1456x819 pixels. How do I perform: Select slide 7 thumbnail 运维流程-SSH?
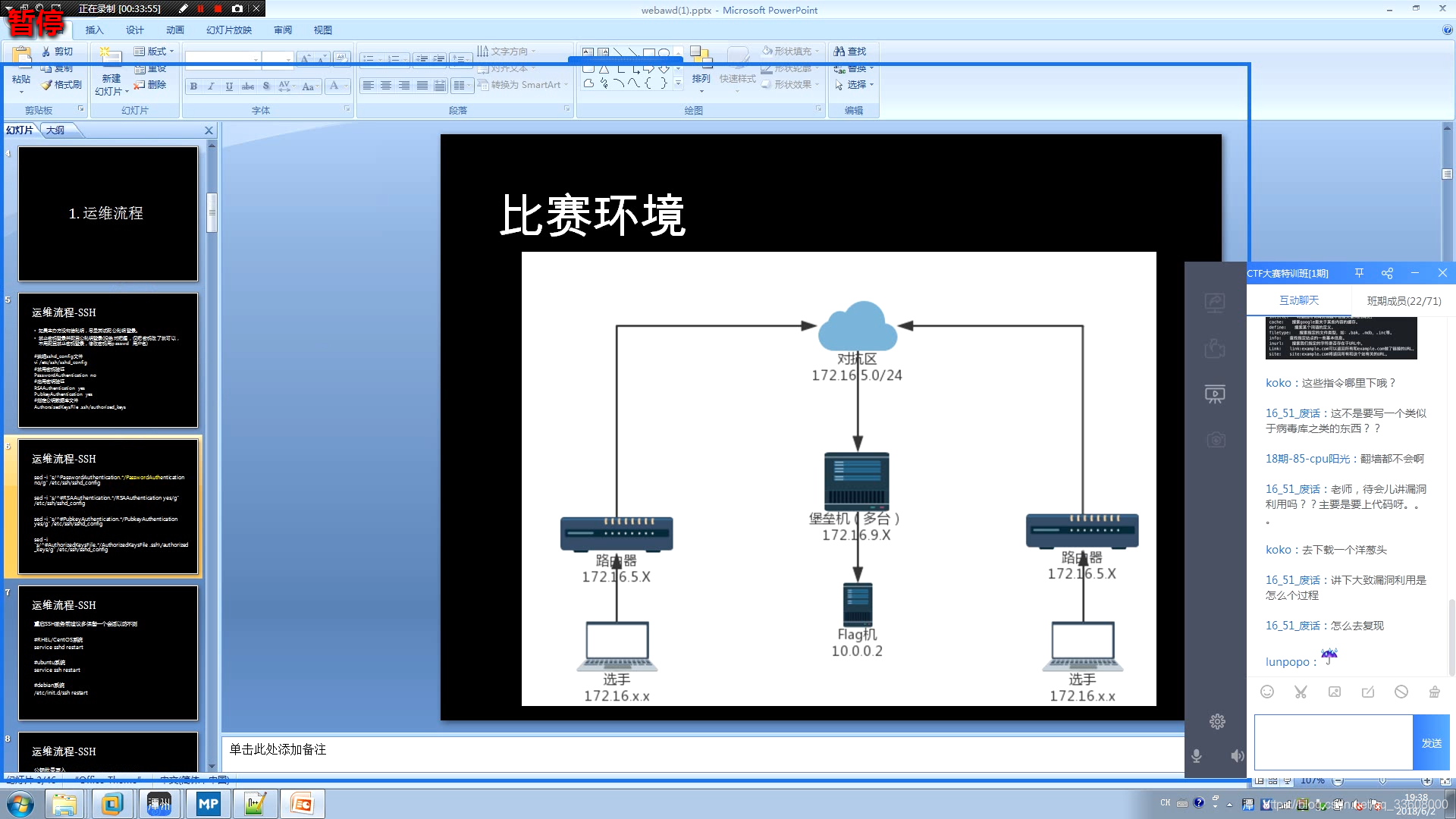tap(108, 652)
